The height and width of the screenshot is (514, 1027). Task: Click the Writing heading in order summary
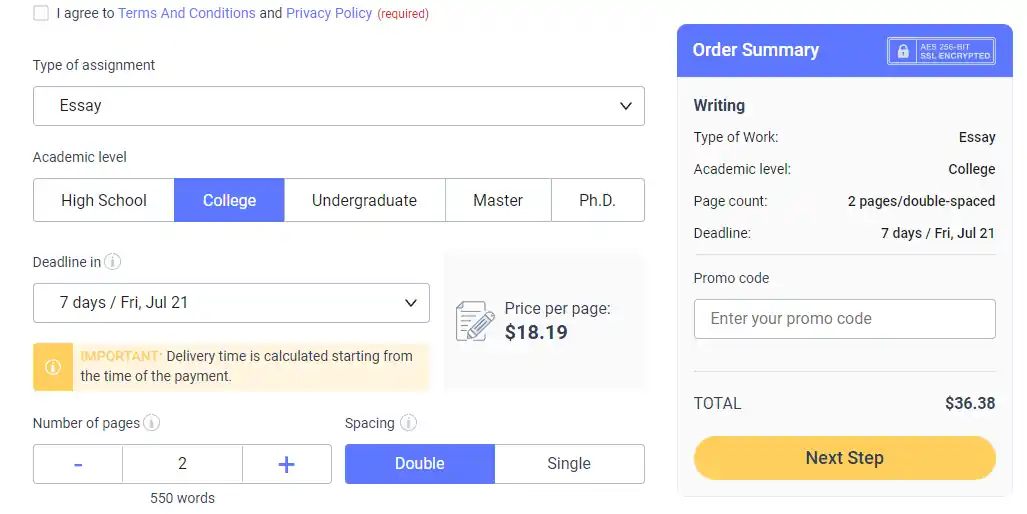719,105
